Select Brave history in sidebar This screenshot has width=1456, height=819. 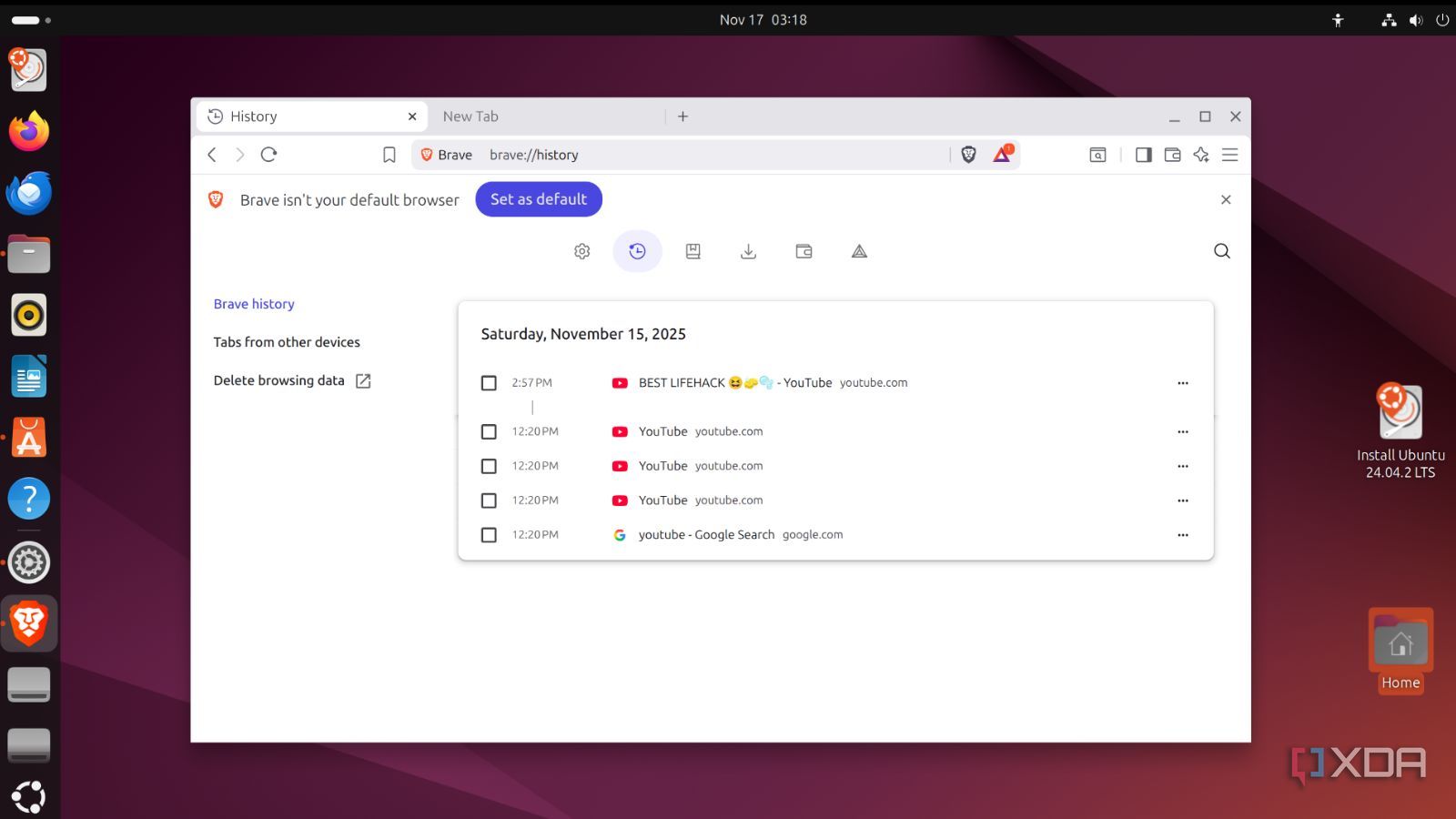coord(254,304)
